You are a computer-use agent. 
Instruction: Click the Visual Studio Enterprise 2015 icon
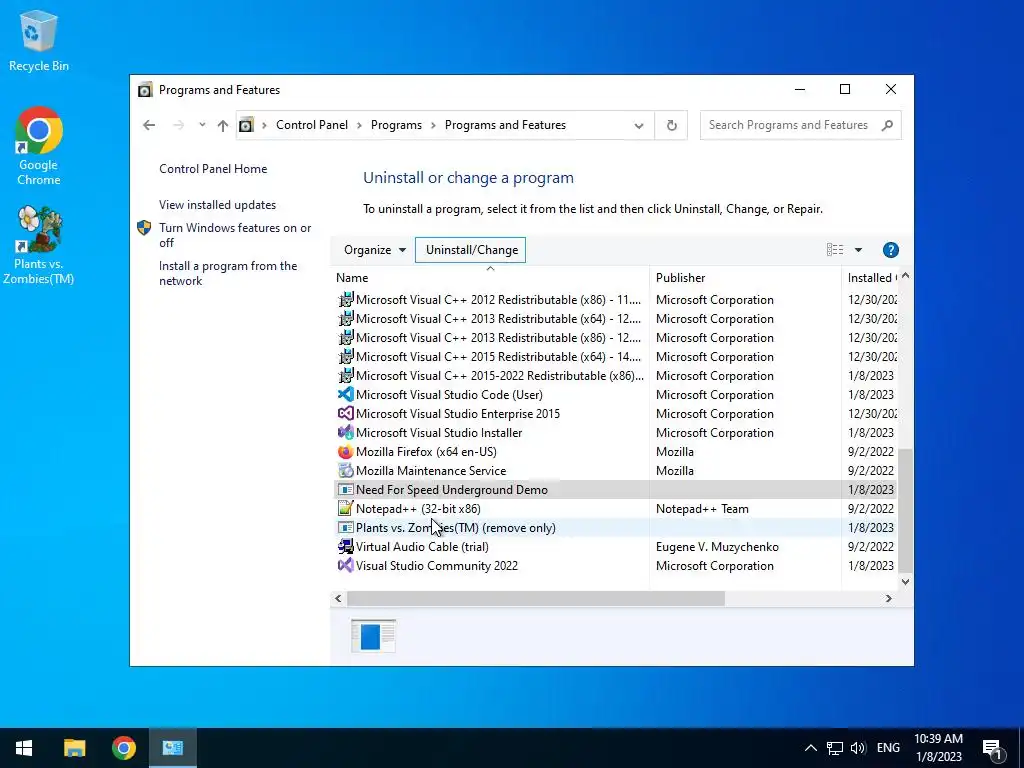[345, 413]
